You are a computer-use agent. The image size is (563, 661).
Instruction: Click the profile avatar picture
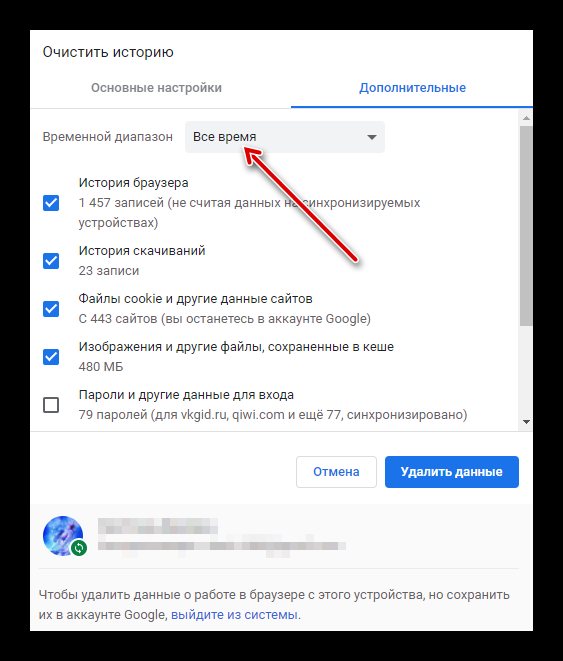pyautogui.click(x=63, y=536)
